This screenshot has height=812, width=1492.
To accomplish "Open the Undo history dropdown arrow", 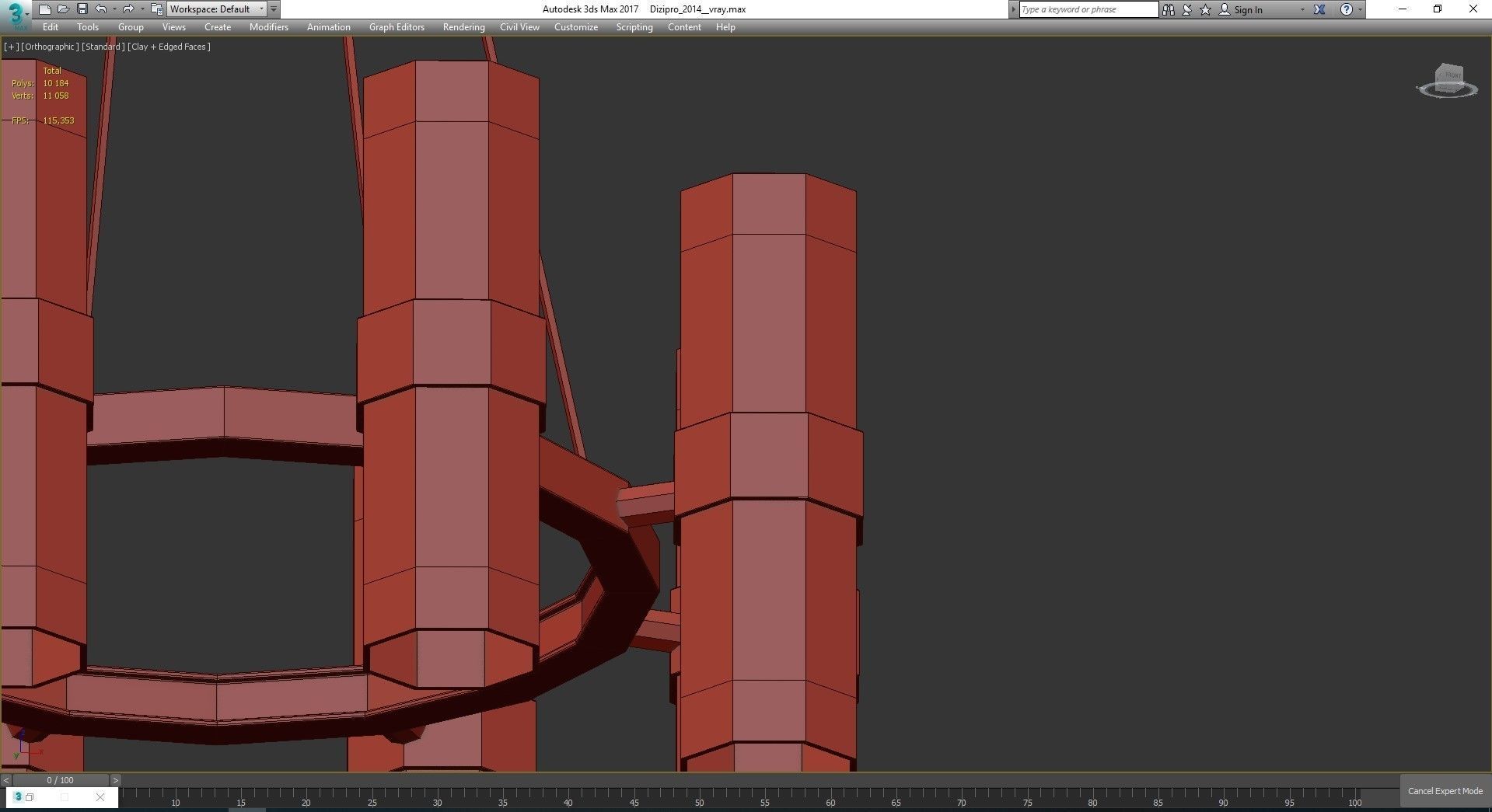I will click(114, 9).
